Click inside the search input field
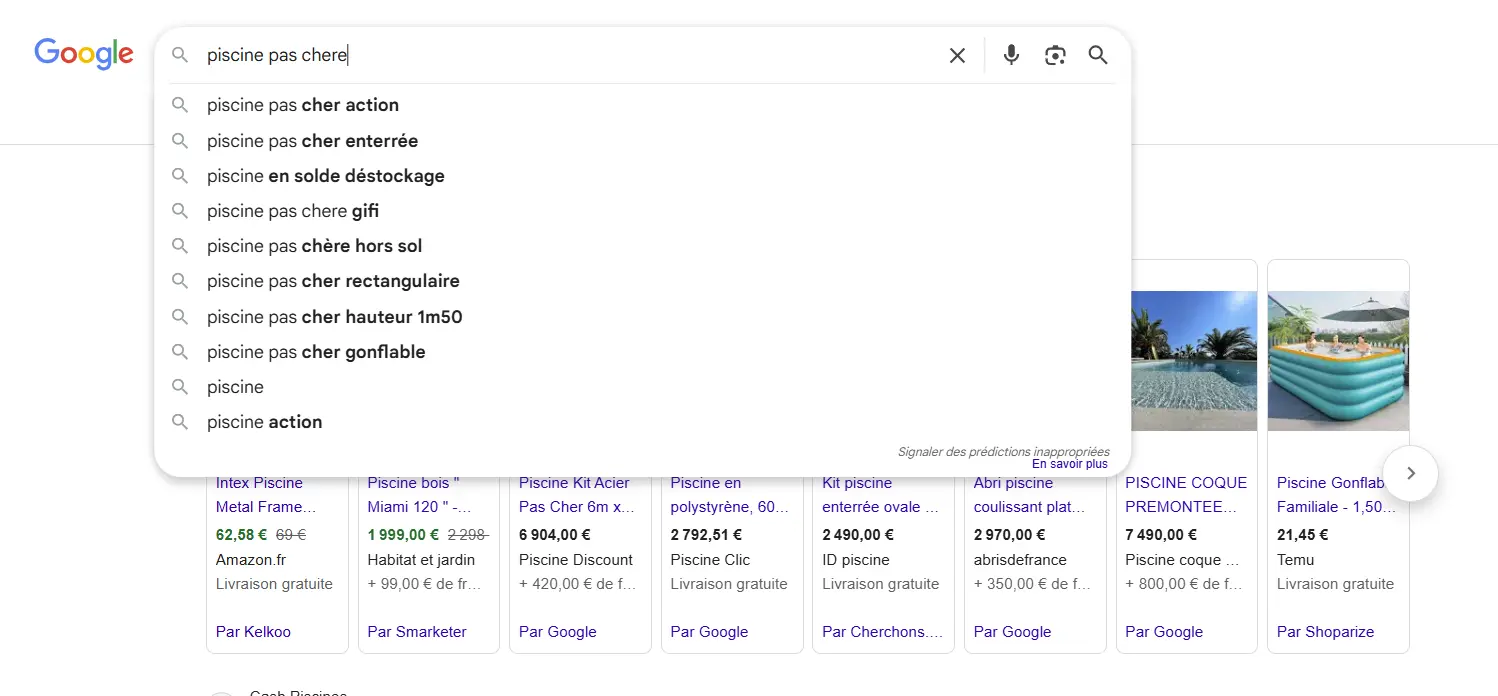This screenshot has height=696, width=1498. (560, 56)
